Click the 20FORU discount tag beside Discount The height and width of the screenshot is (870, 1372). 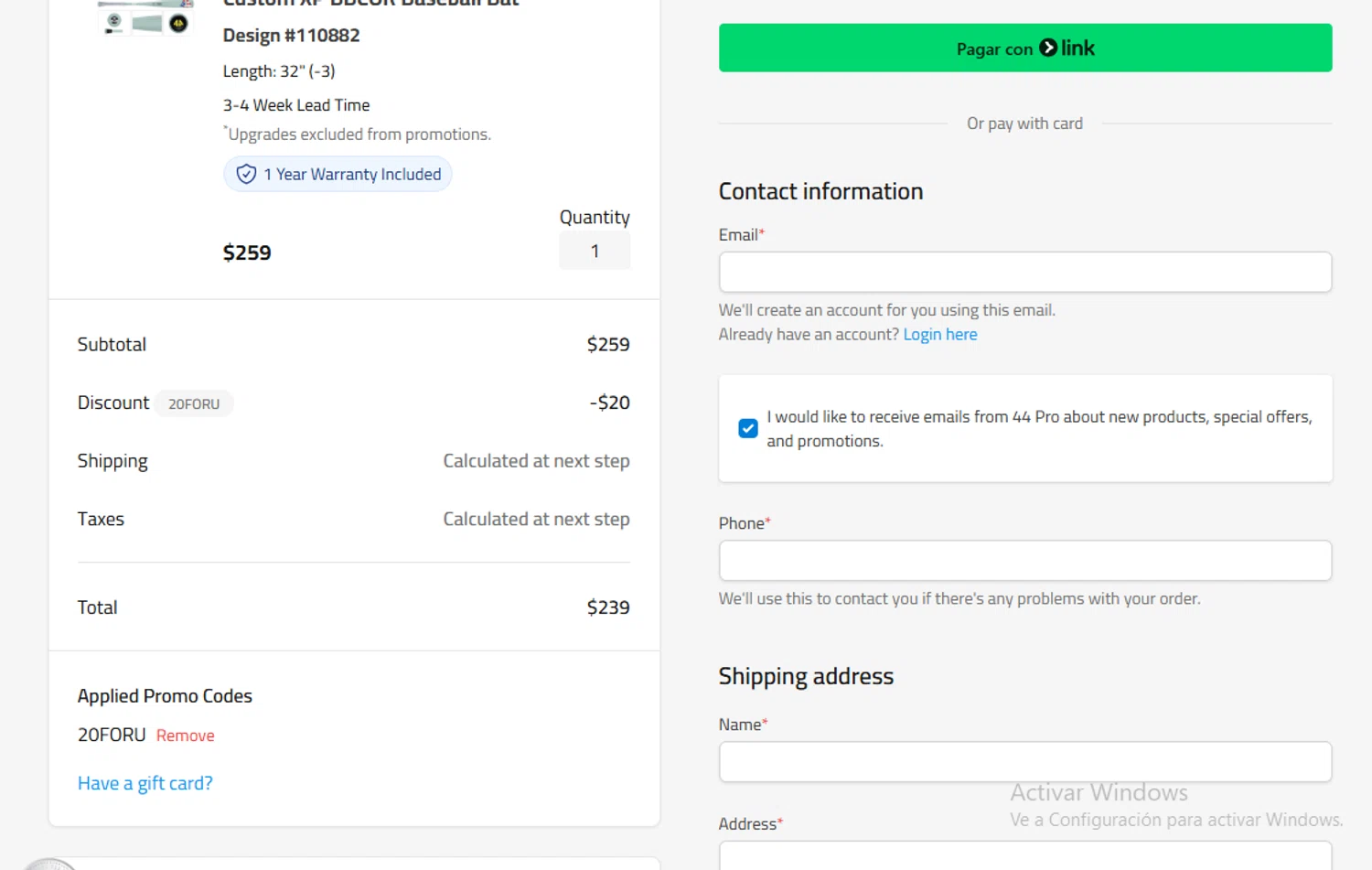point(194,403)
